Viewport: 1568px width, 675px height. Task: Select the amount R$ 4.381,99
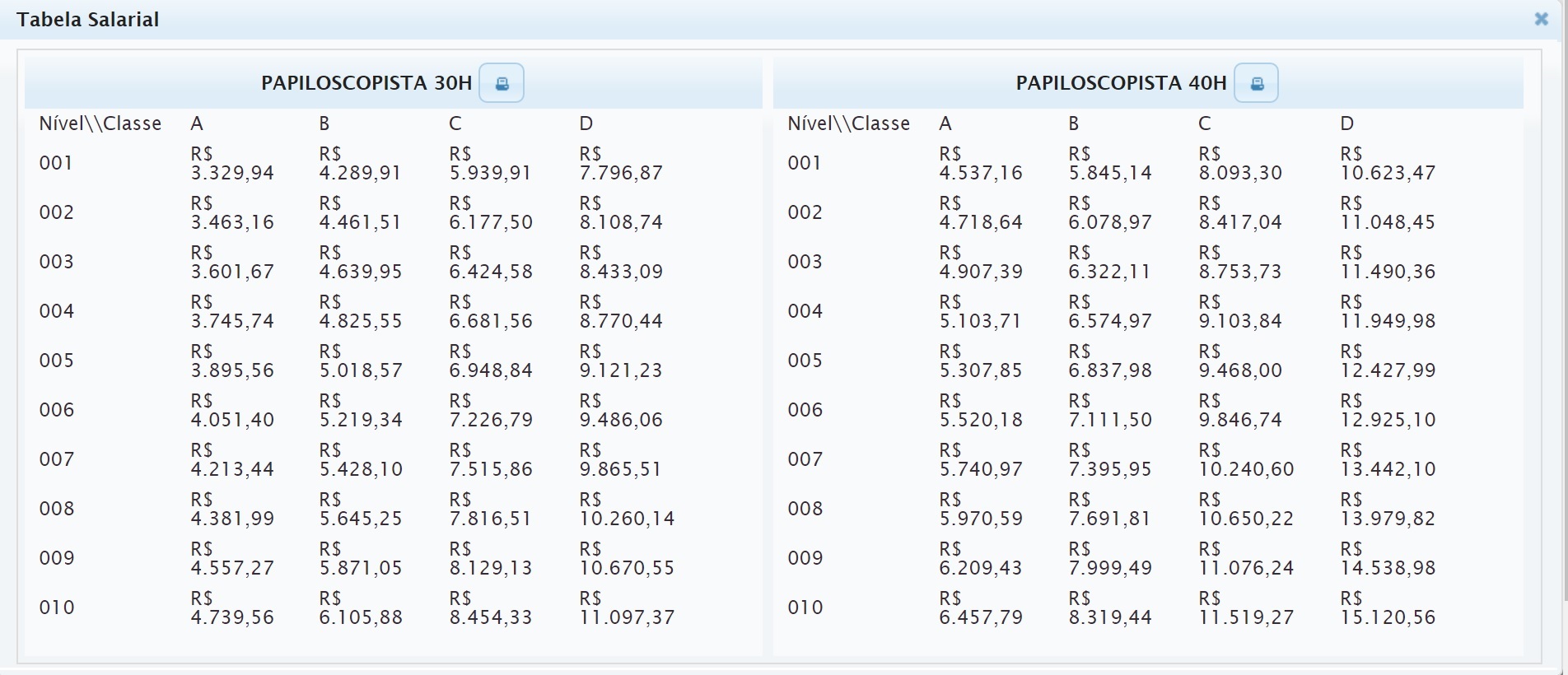pos(232,510)
